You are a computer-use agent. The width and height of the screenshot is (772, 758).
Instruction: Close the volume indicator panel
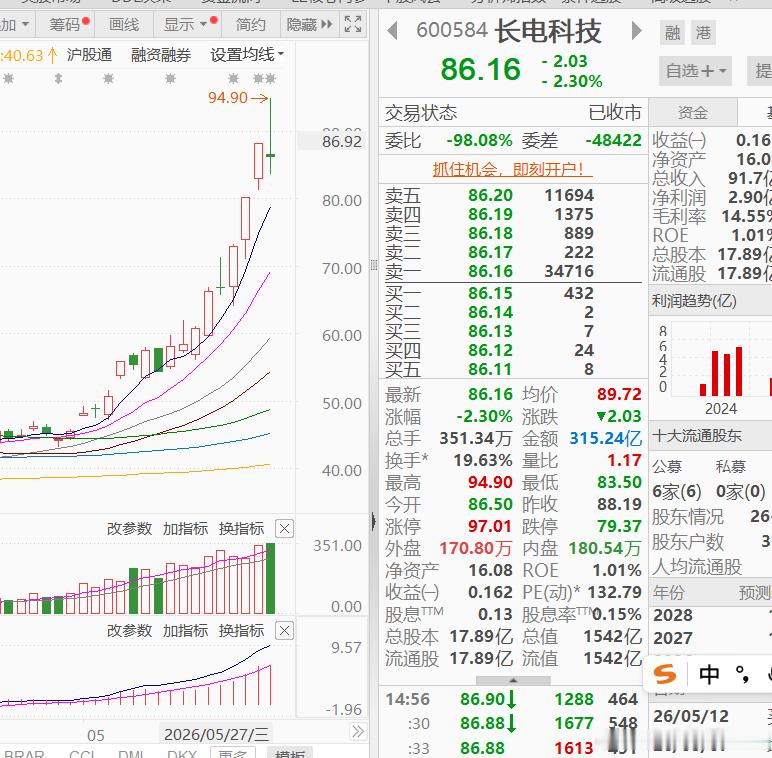284,529
